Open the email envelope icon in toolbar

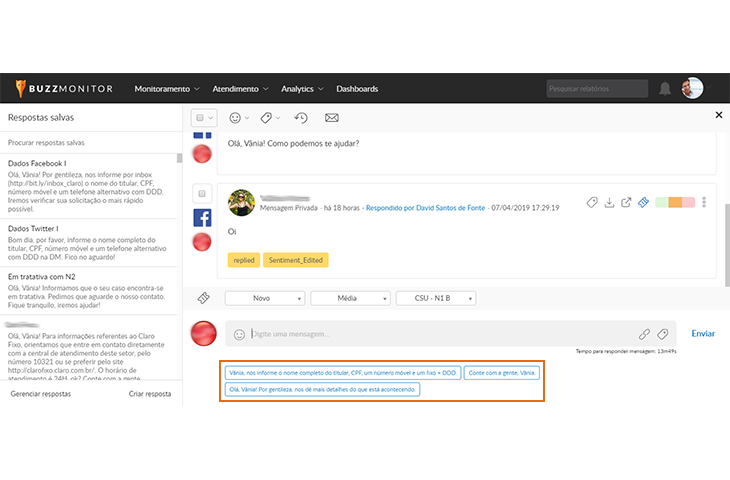point(332,118)
